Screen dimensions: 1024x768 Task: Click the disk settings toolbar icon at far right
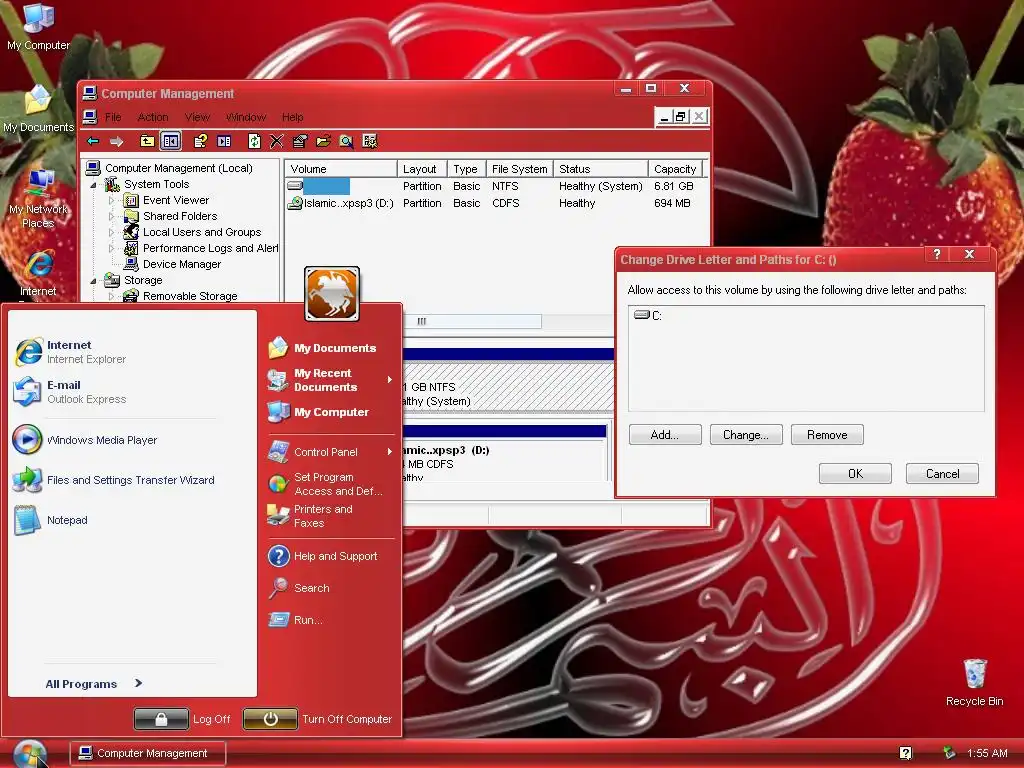tap(370, 141)
